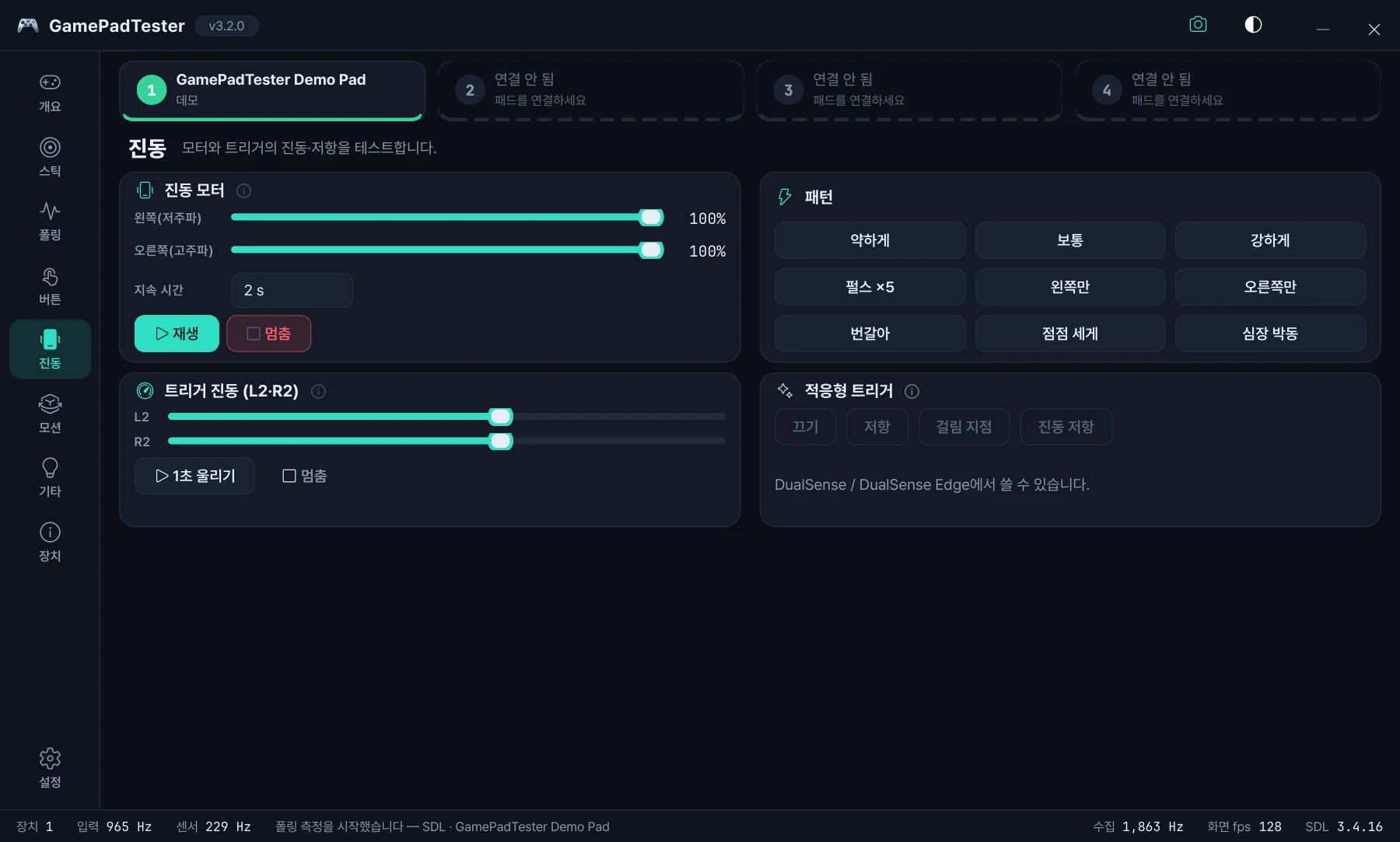
Task: Run the 심장 박동 heartbeat pattern
Action: [x=1270, y=334]
